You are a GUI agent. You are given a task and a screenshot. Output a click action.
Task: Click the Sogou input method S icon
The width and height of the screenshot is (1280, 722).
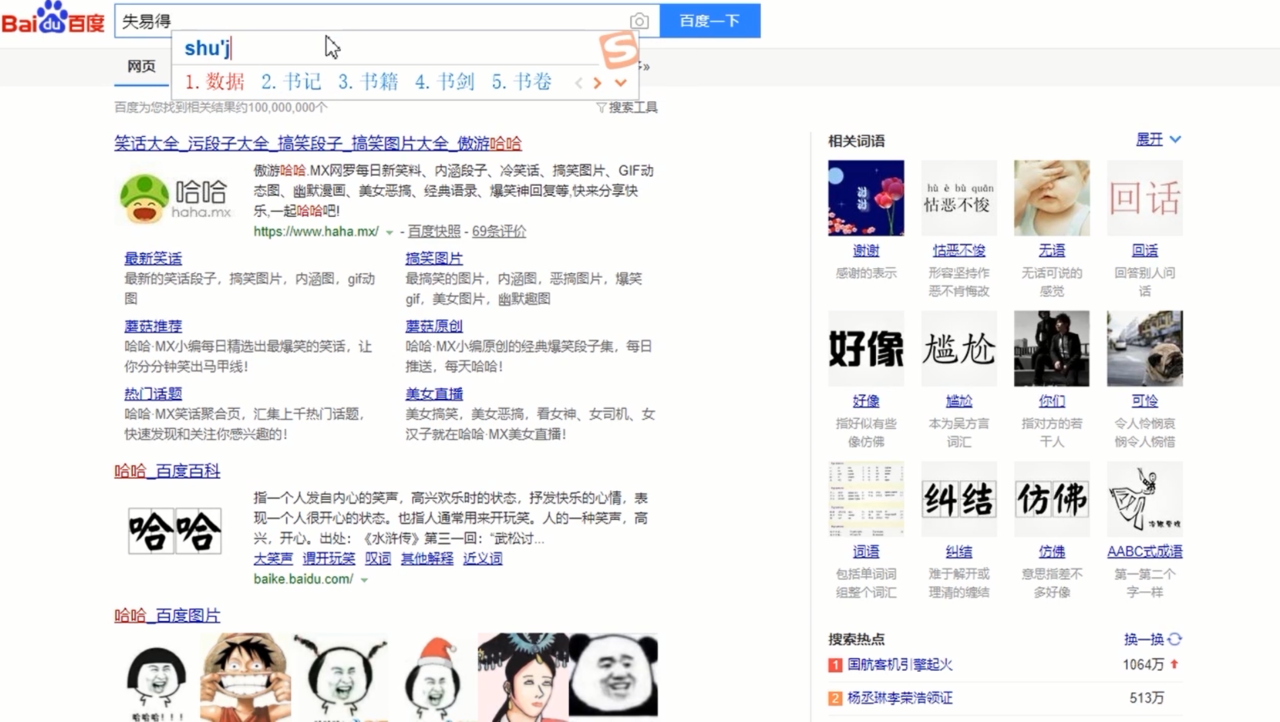click(617, 49)
